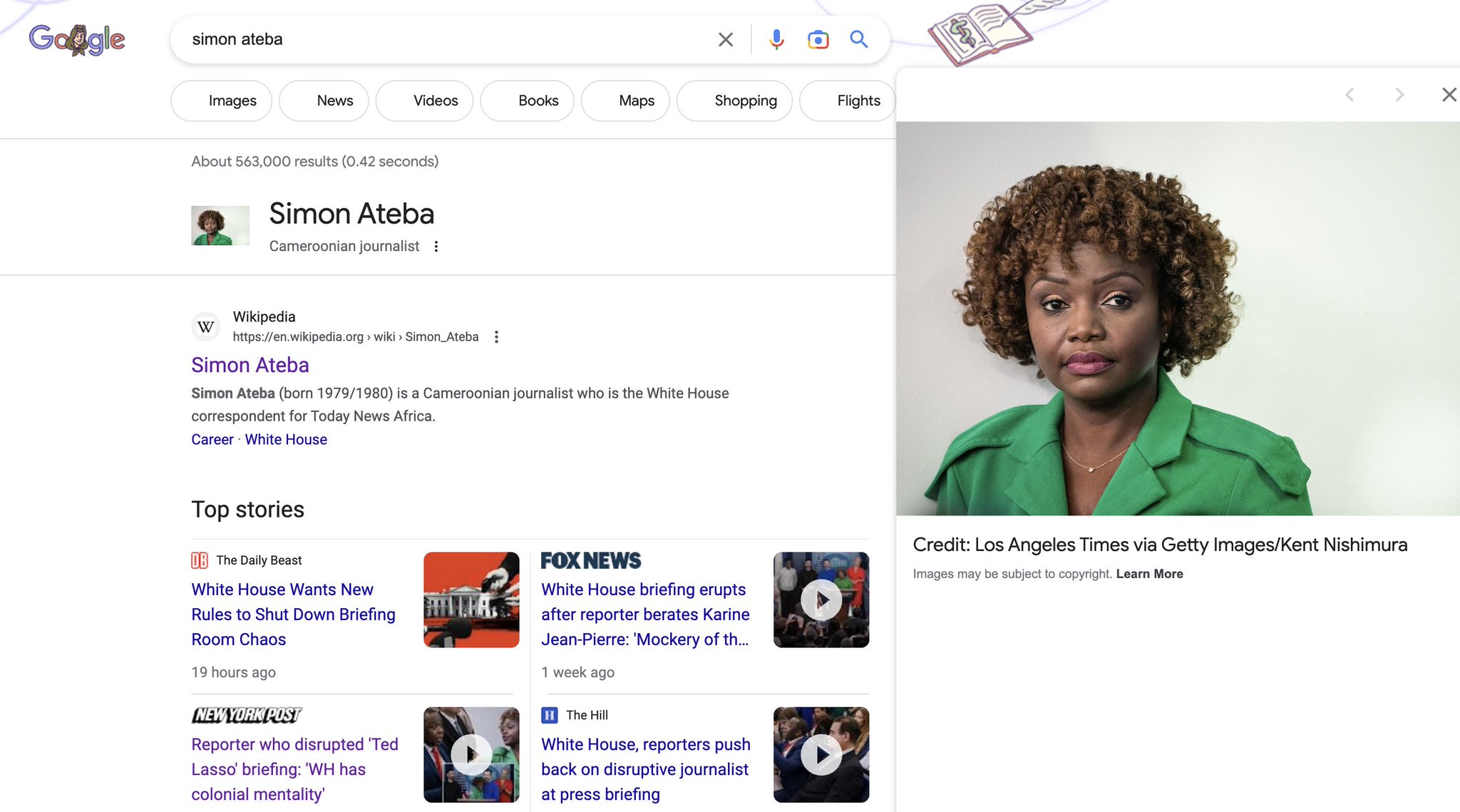The image size is (1460, 812).
Task: Open more options next to Cameroonian journalist
Action: (436, 246)
